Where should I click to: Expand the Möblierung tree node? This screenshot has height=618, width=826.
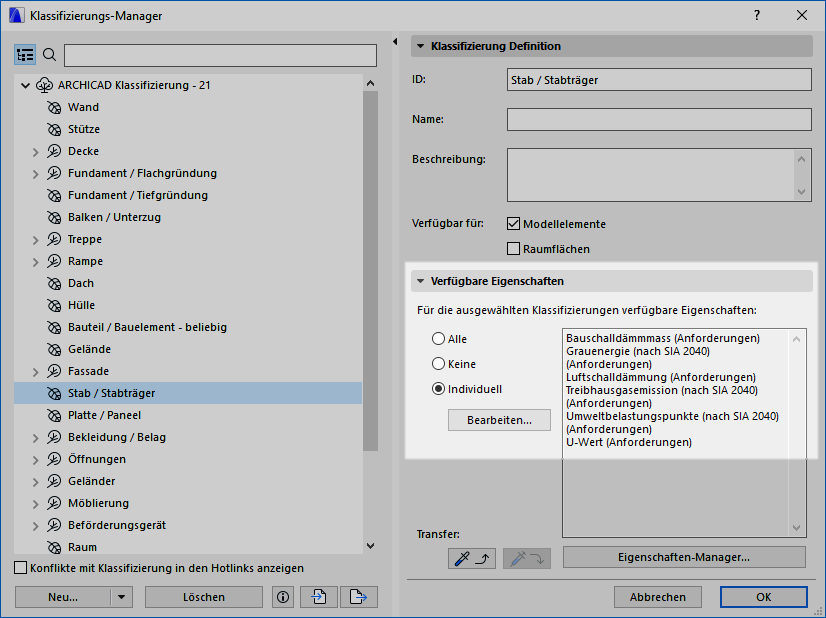pos(35,504)
